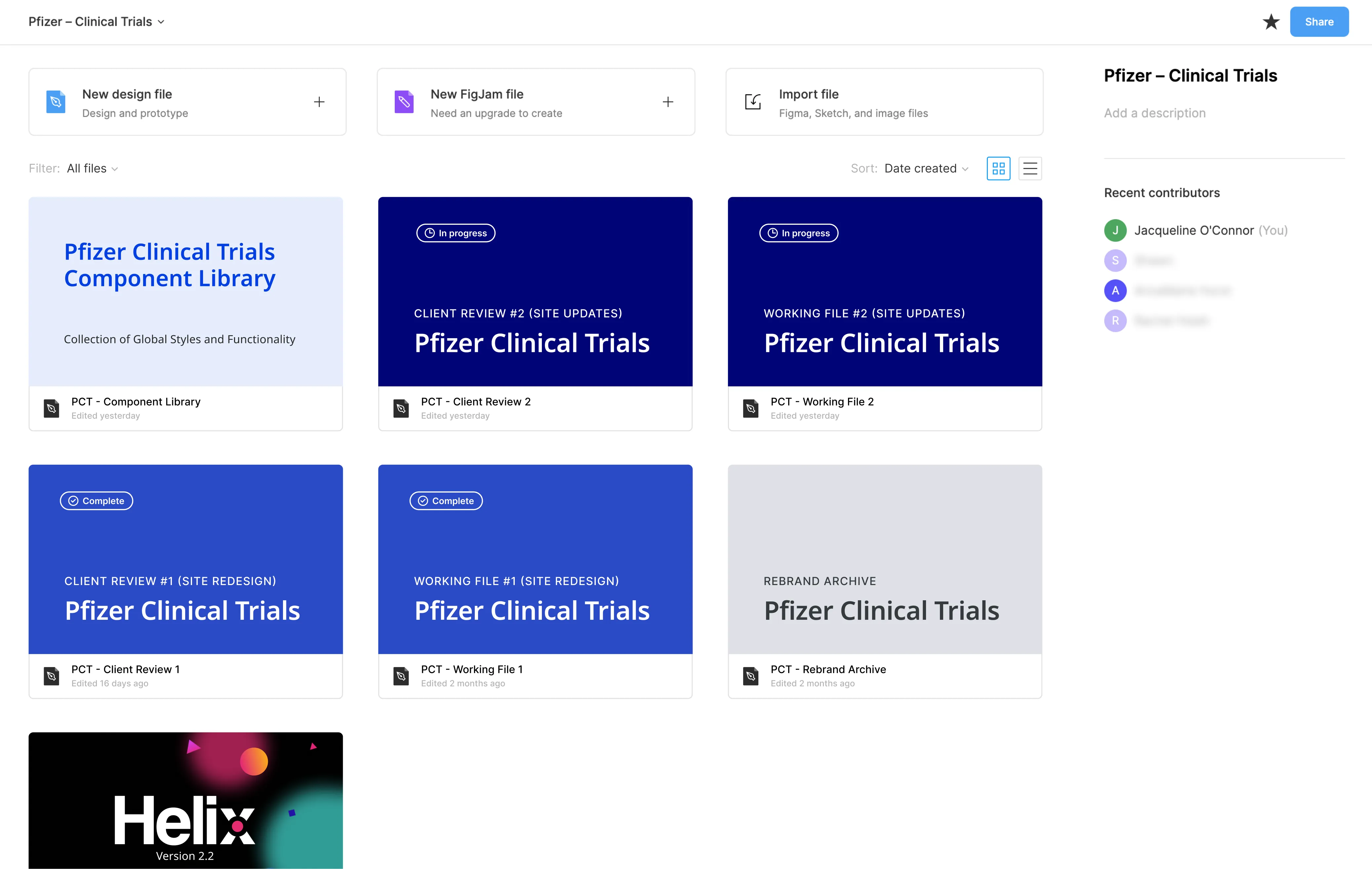Click the Add a description field
1372x869 pixels.
tap(1155, 113)
